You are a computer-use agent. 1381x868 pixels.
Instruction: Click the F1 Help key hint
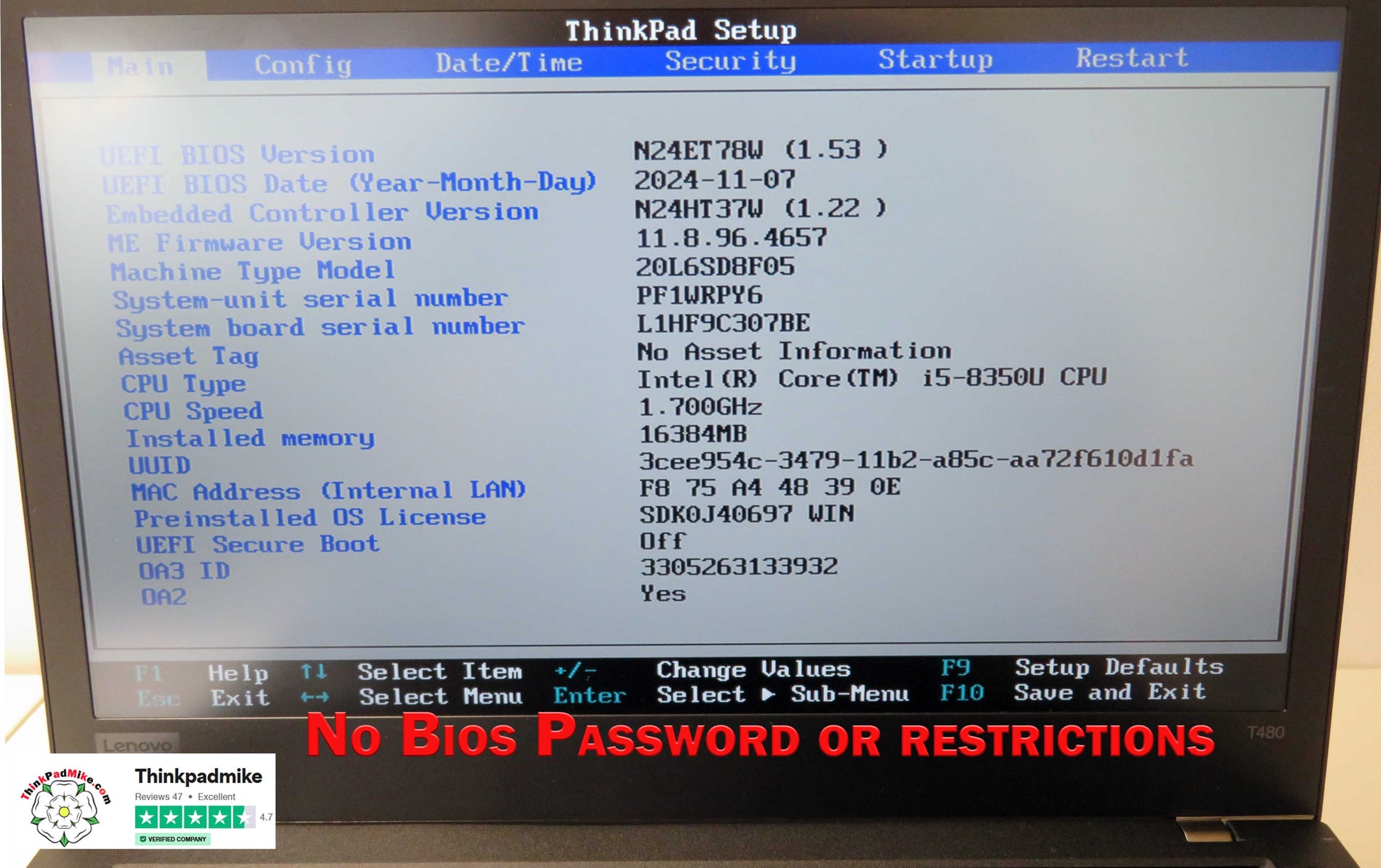pos(202,673)
